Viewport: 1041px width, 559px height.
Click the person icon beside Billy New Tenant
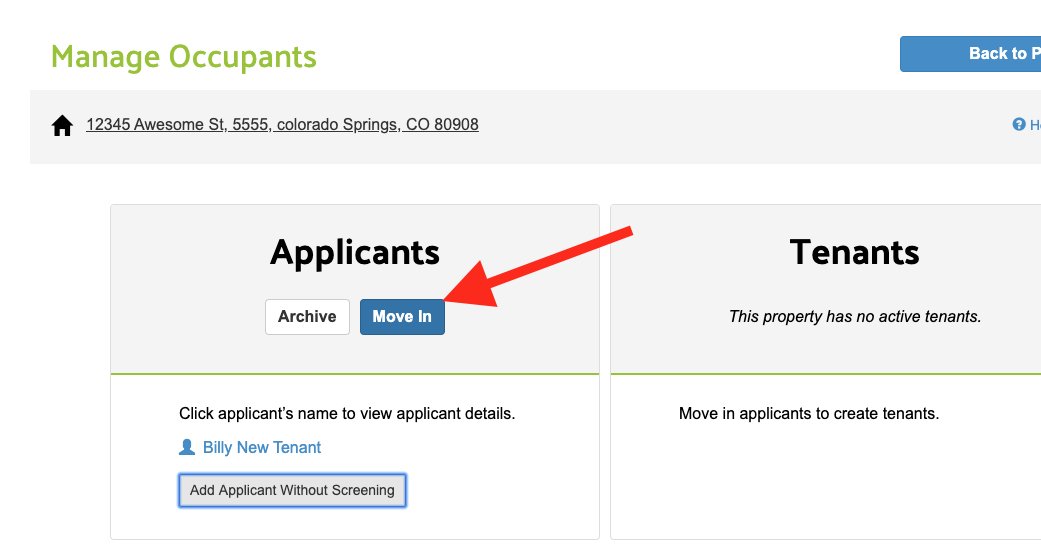point(187,448)
